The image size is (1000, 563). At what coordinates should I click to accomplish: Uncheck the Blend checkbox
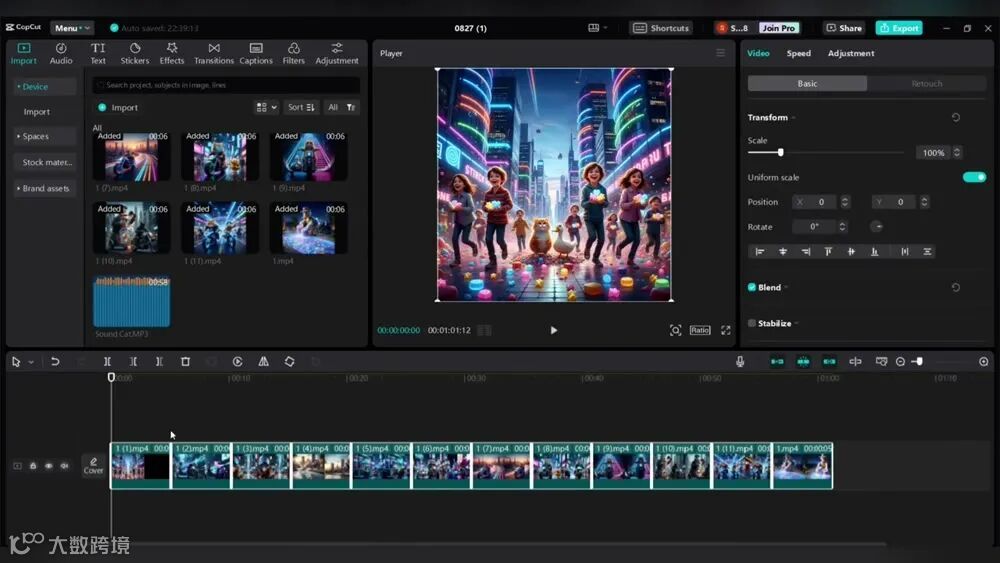[752, 287]
